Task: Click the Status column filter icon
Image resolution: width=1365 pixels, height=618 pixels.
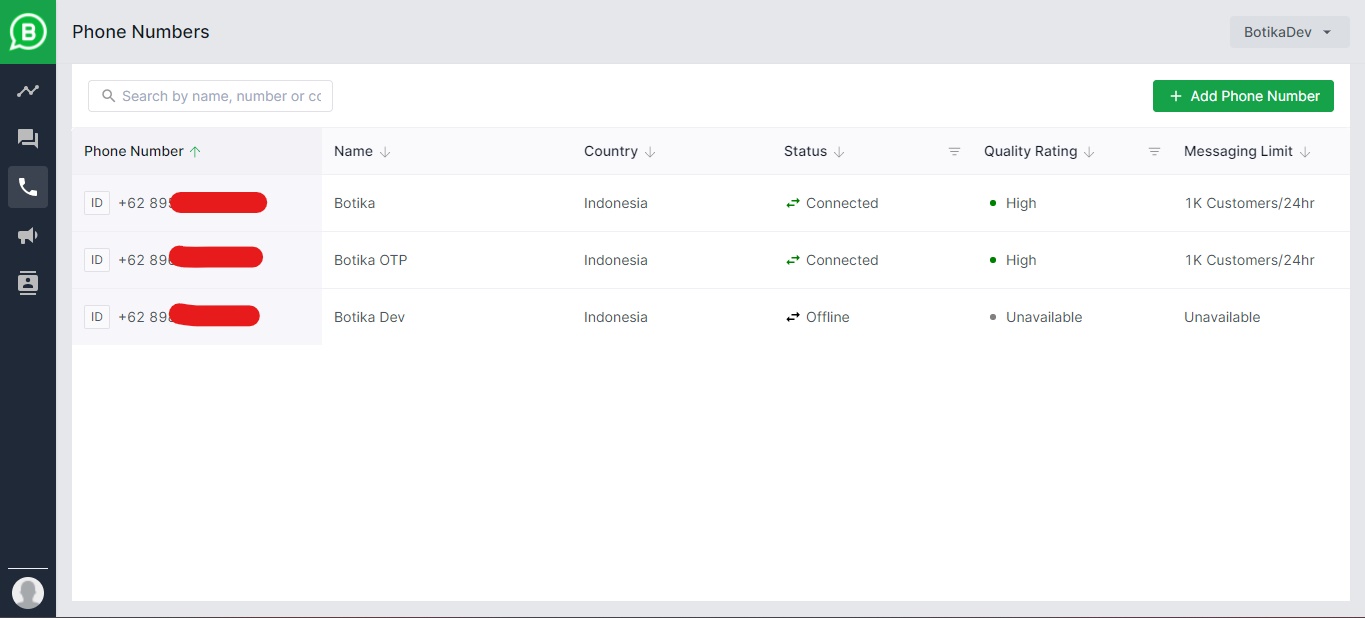Action: tap(954, 152)
